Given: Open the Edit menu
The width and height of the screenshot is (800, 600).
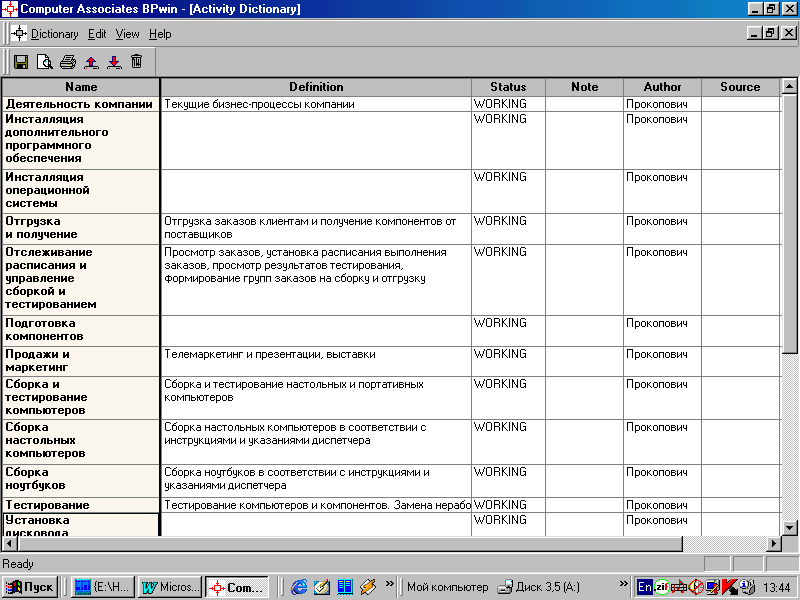Looking at the screenshot, I should (97, 34).
